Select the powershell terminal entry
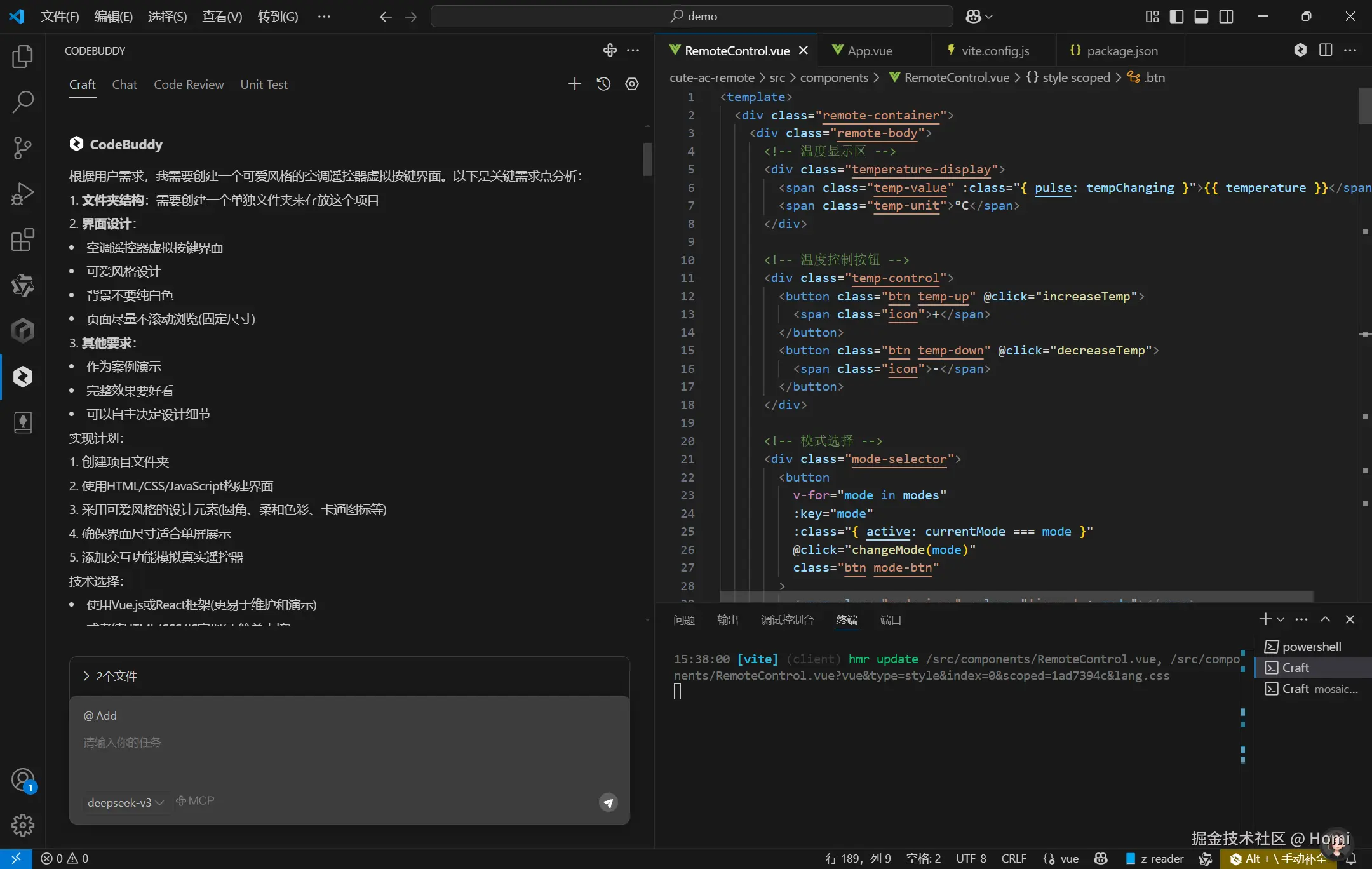The image size is (1372, 869). [x=1311, y=647]
